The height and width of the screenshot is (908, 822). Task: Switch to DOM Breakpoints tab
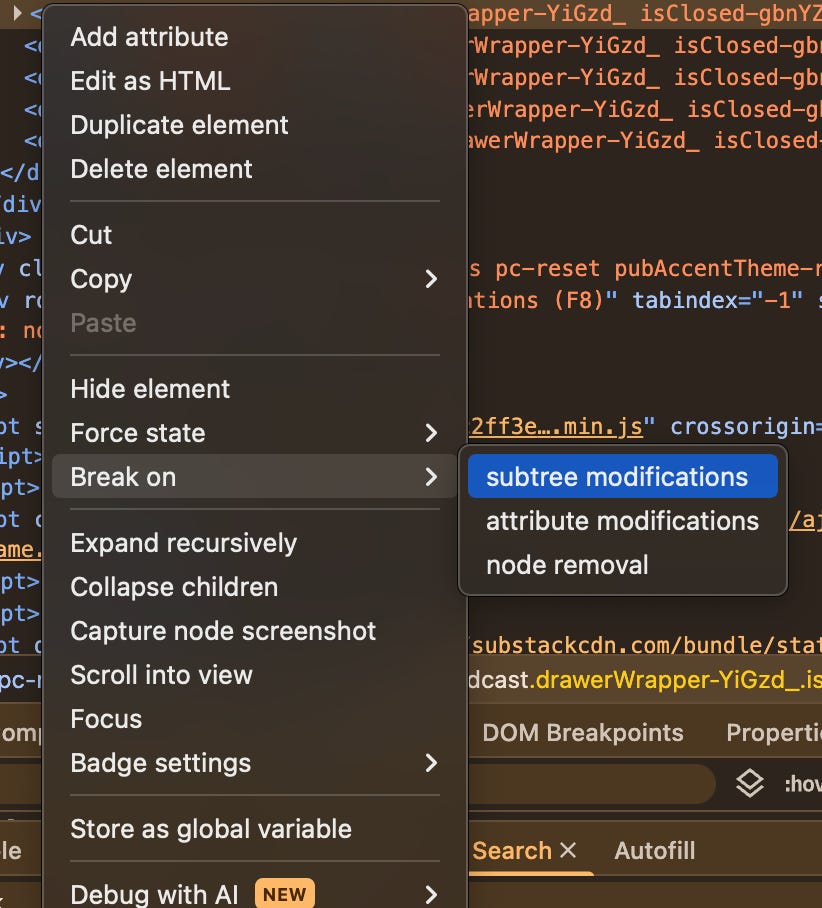[583, 733]
